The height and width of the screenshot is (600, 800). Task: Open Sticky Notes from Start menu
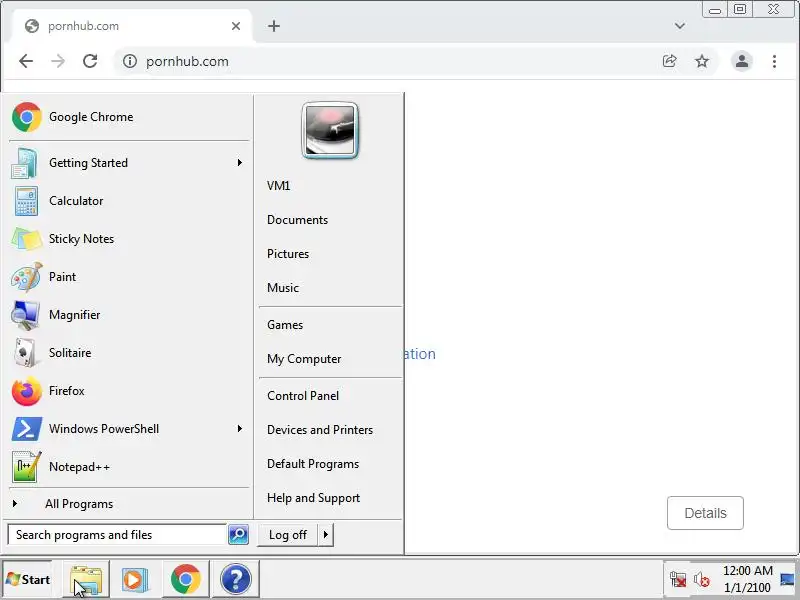[129, 239]
